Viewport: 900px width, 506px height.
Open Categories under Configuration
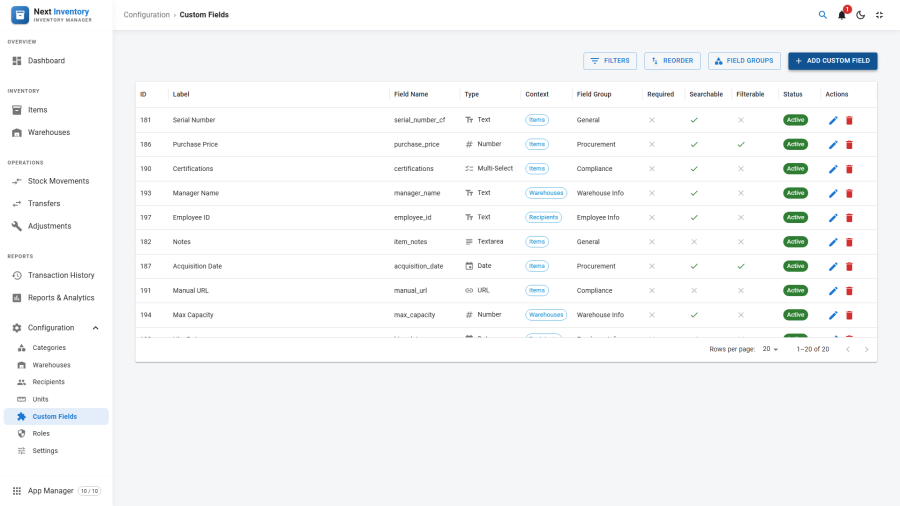point(56,348)
